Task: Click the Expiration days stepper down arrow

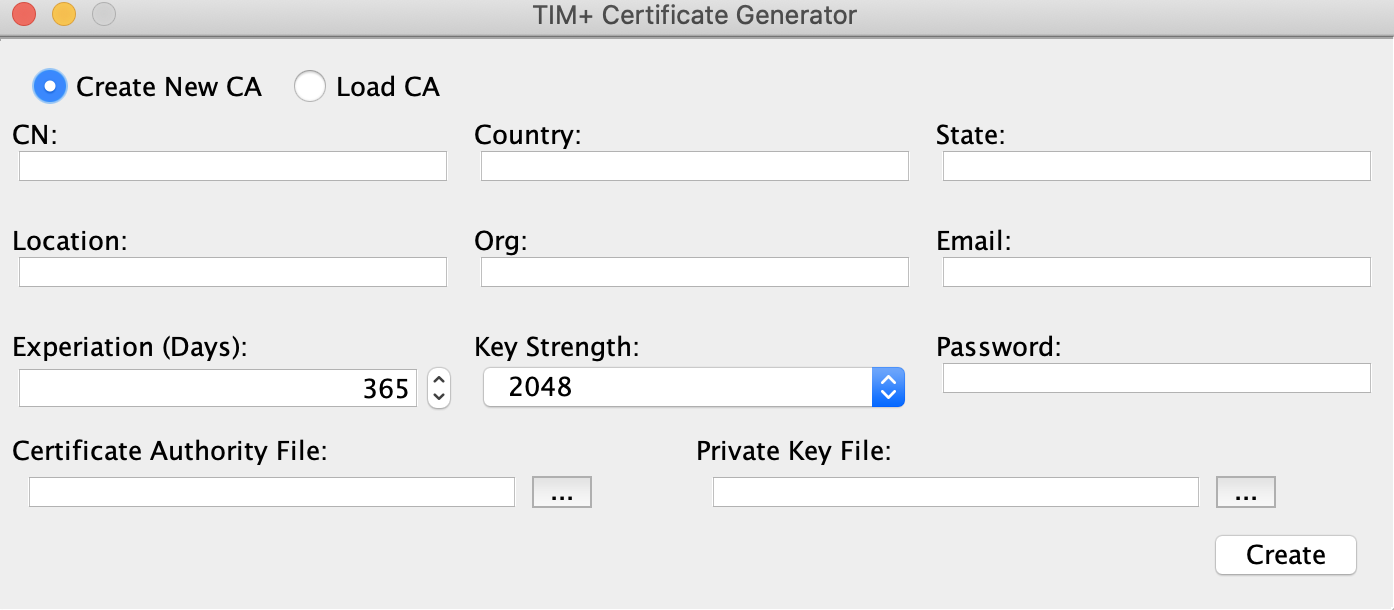Action: pos(438,394)
